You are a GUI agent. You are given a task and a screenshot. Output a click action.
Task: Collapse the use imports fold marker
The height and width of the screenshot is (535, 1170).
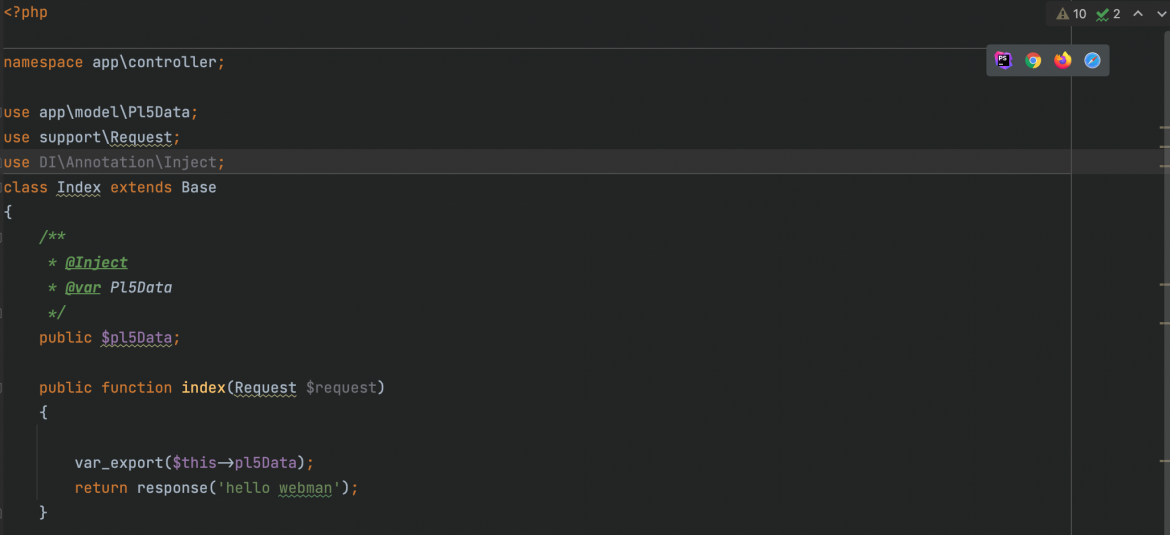[x=2, y=112]
